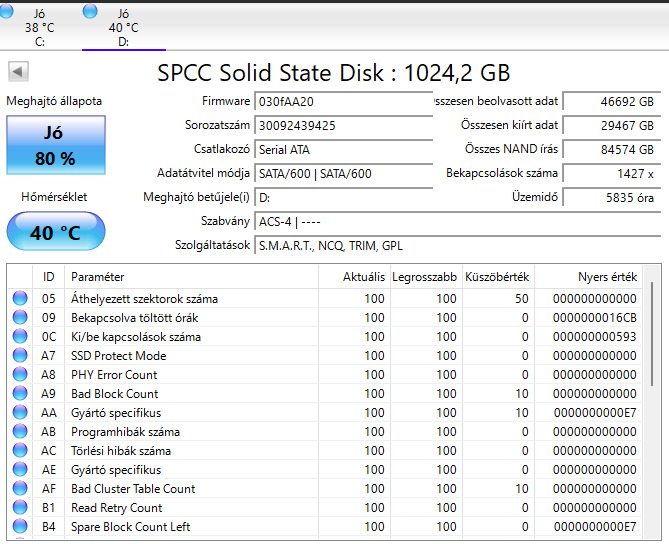Select the Áthelyezett szektorok száma row

[144, 299]
